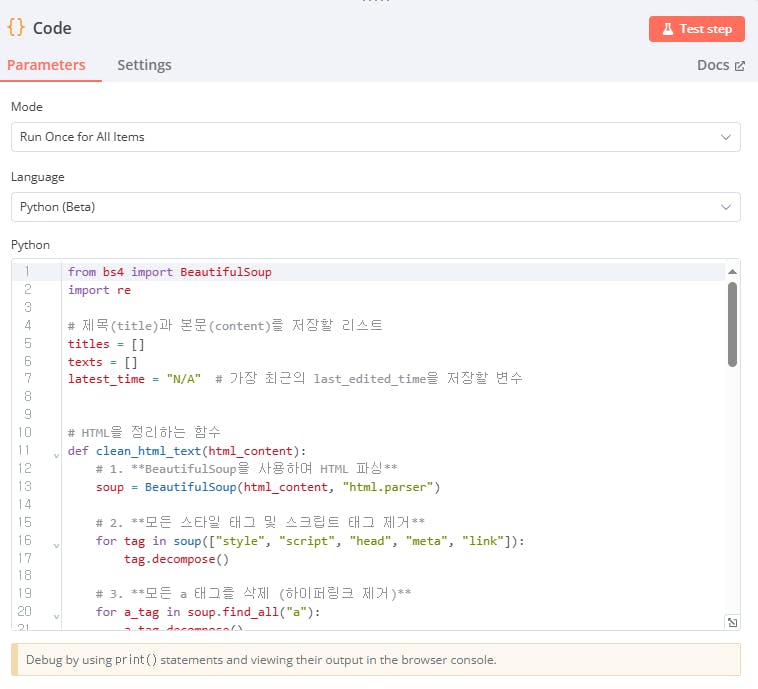The image size is (758, 689).
Task: Place cursor on the bs4 import line
Action: click(x=170, y=272)
